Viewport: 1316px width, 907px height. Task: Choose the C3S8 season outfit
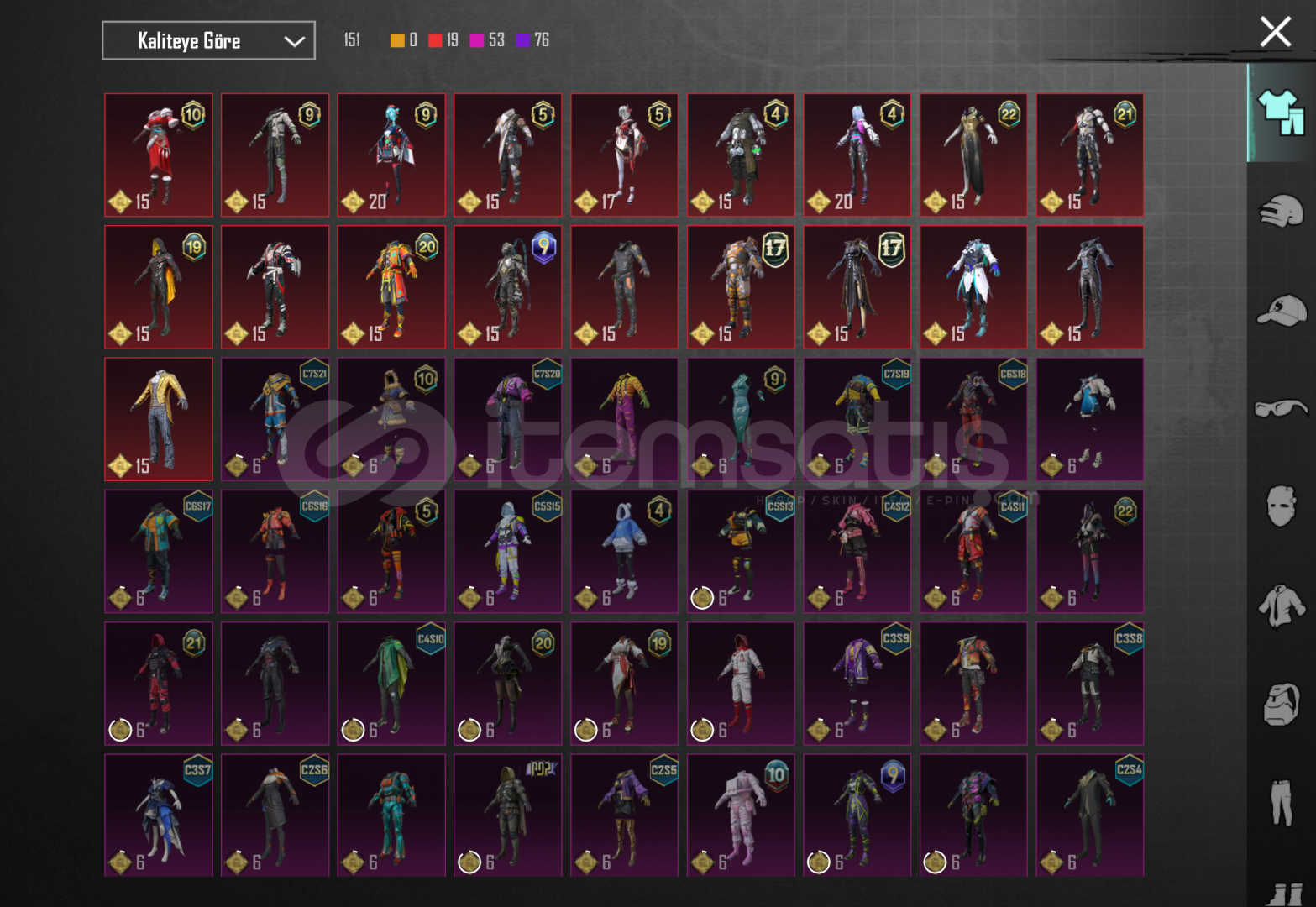(x=1090, y=684)
